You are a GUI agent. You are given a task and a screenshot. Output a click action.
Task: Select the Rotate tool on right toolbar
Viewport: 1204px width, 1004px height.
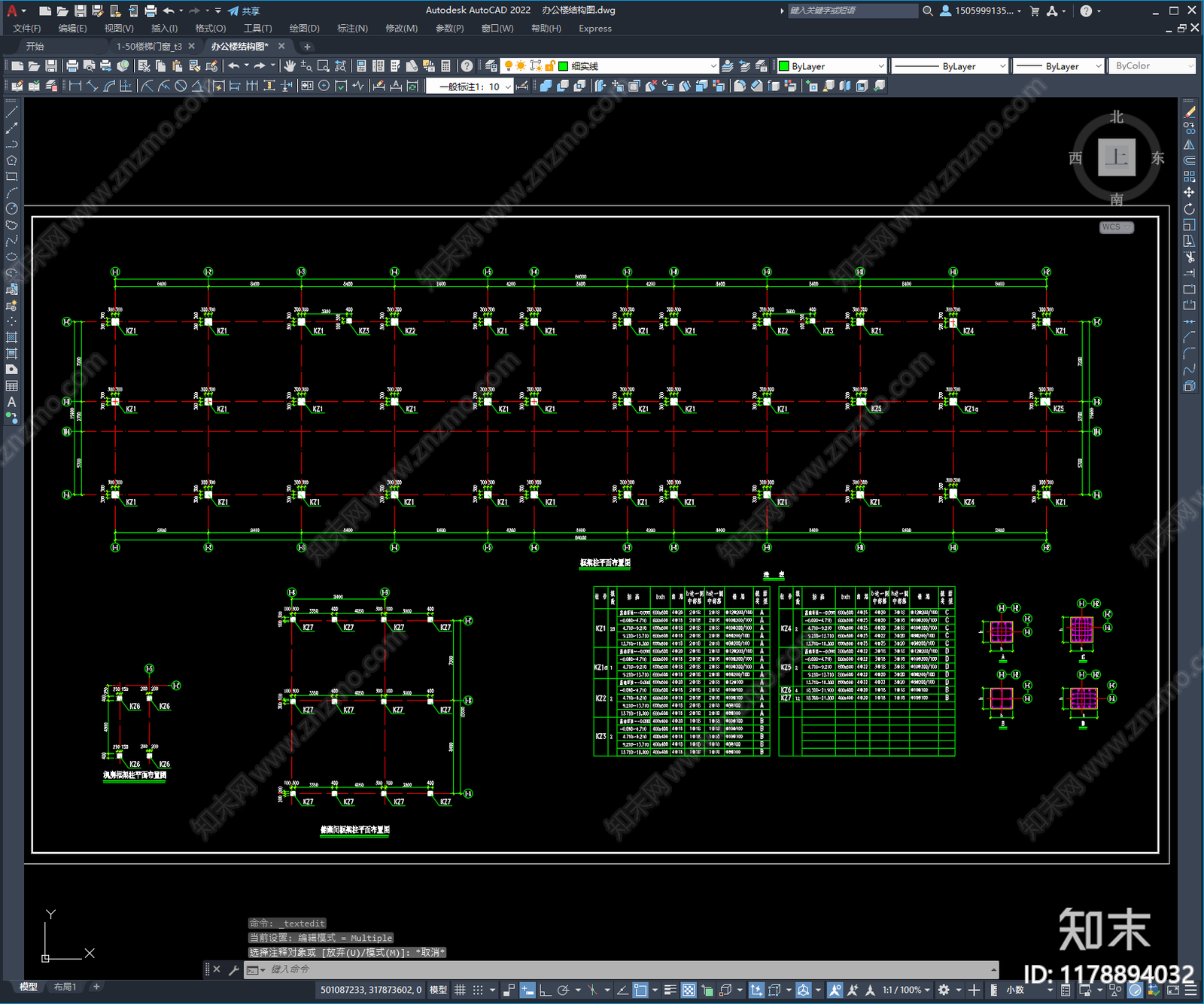tap(1189, 208)
